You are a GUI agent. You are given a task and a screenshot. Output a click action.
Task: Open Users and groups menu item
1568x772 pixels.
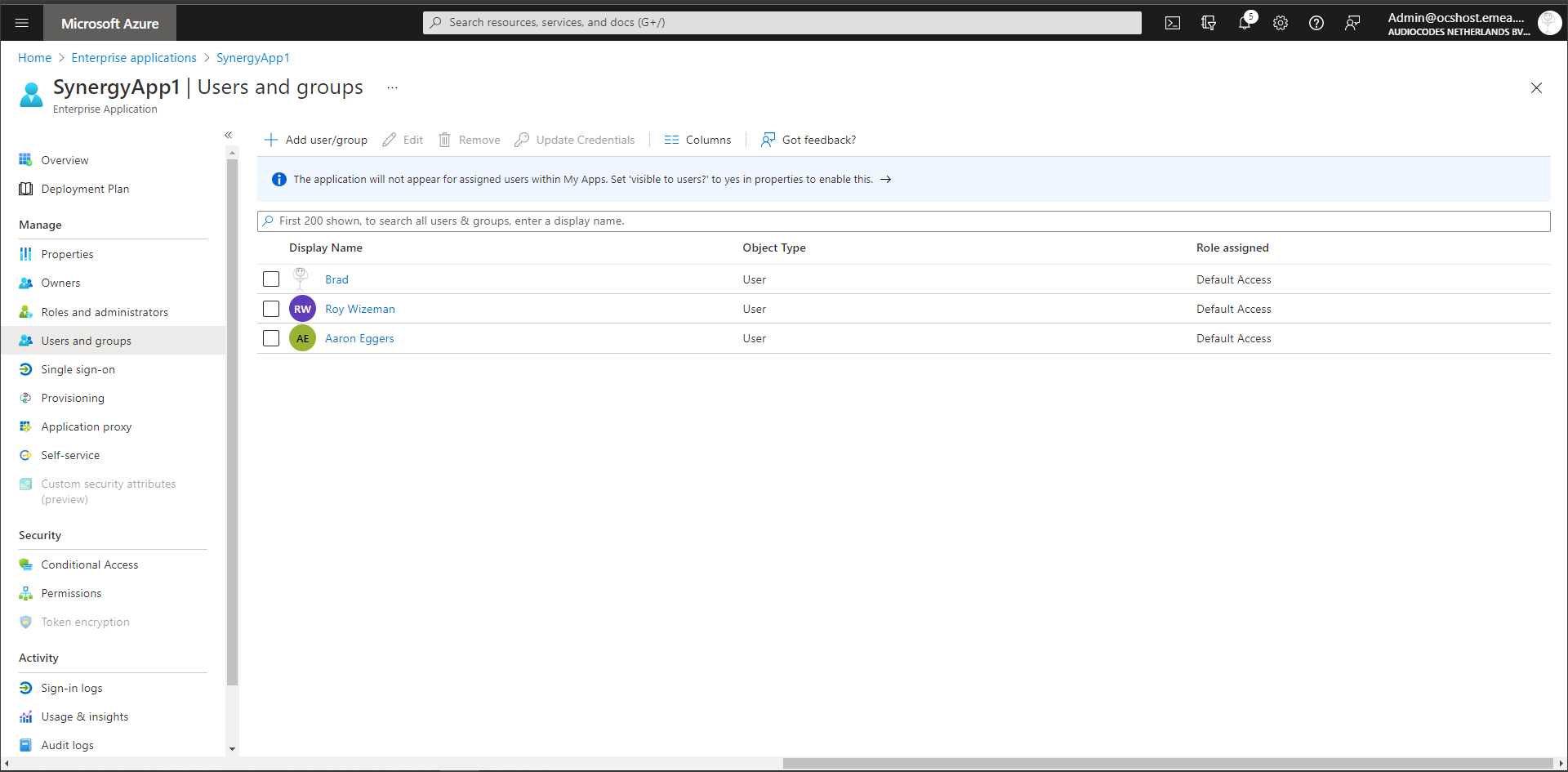pyautogui.click(x=87, y=341)
